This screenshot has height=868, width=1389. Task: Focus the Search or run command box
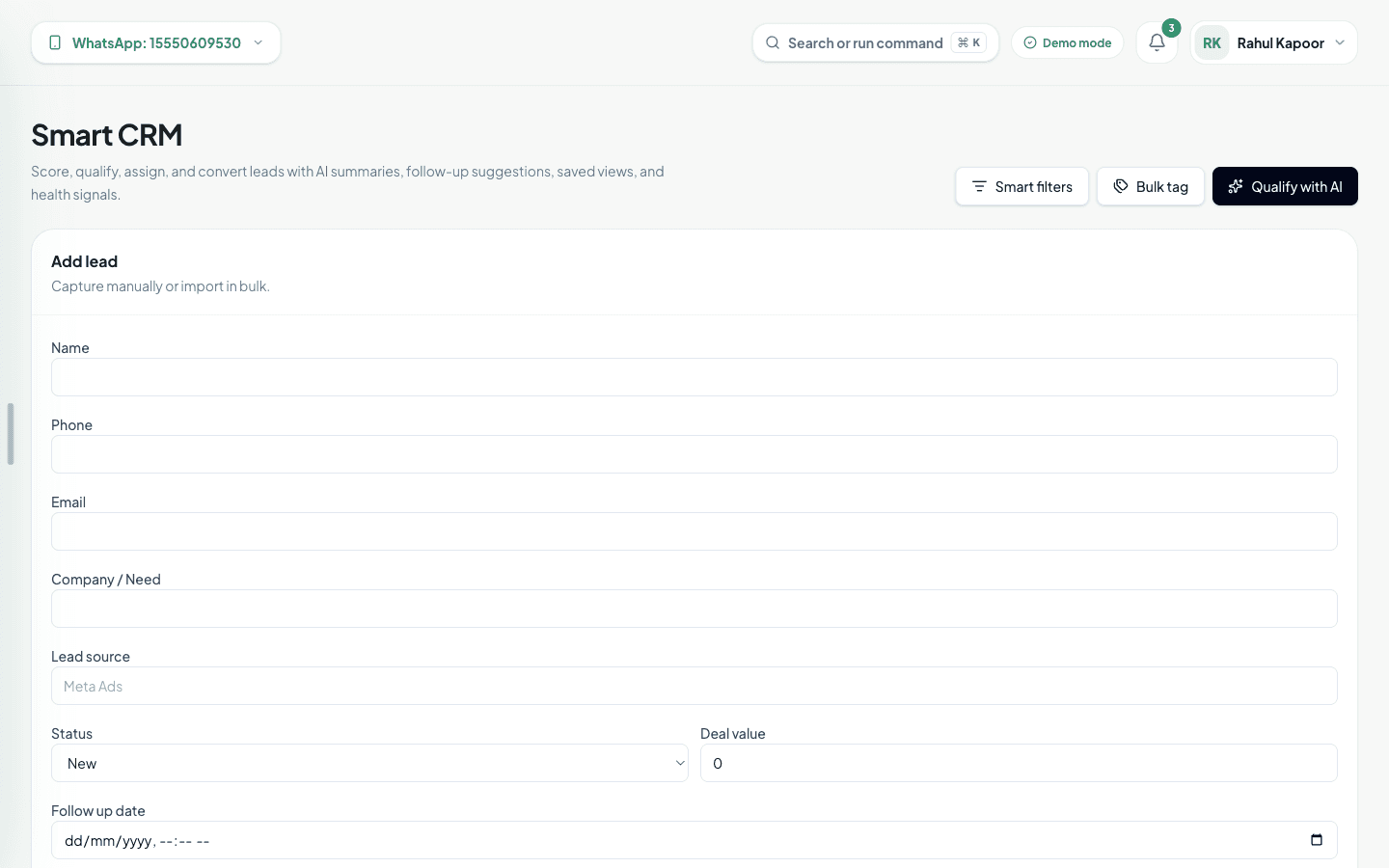click(x=876, y=42)
